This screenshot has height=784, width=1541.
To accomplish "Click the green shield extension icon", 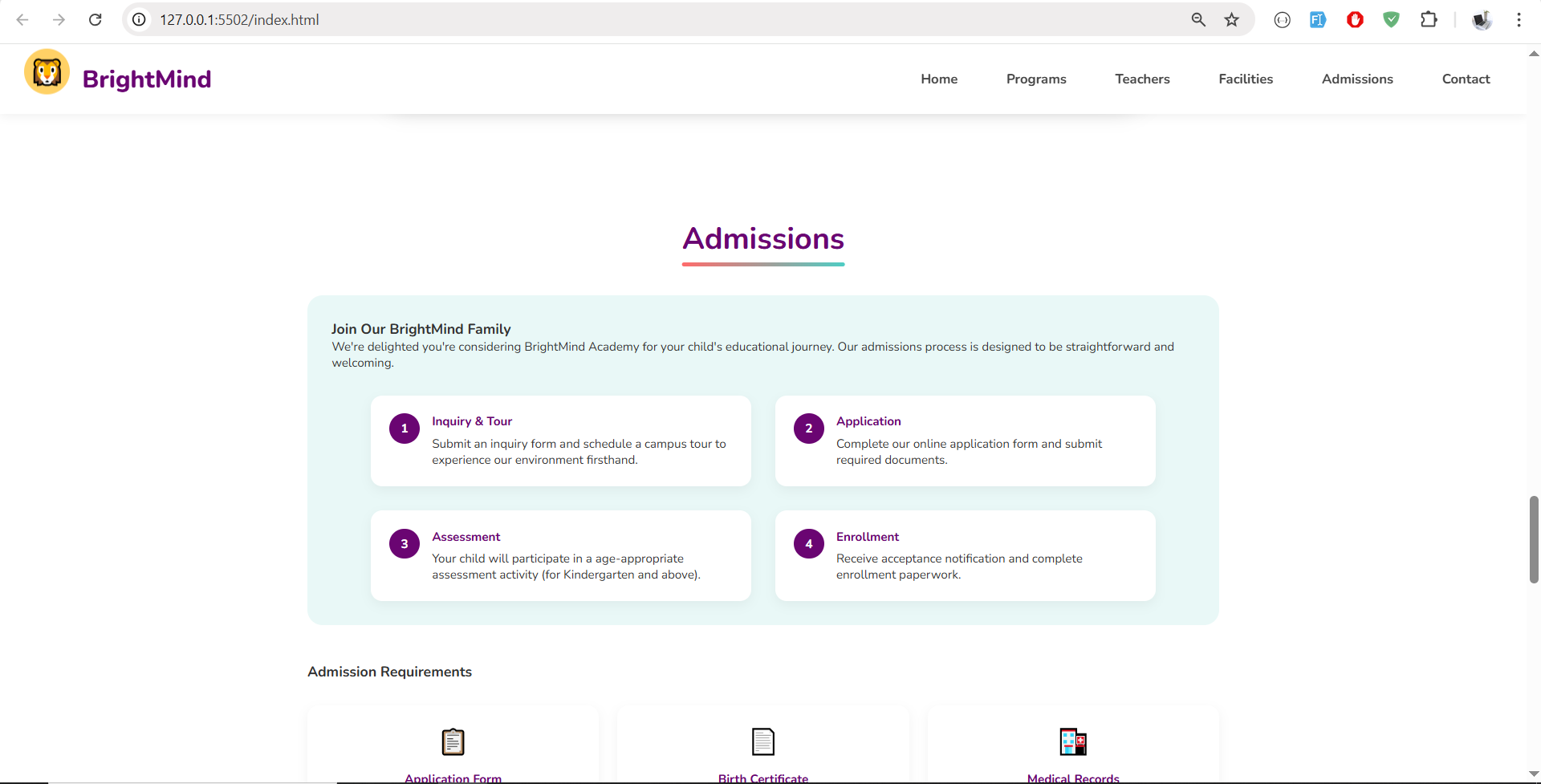I will [1391, 20].
